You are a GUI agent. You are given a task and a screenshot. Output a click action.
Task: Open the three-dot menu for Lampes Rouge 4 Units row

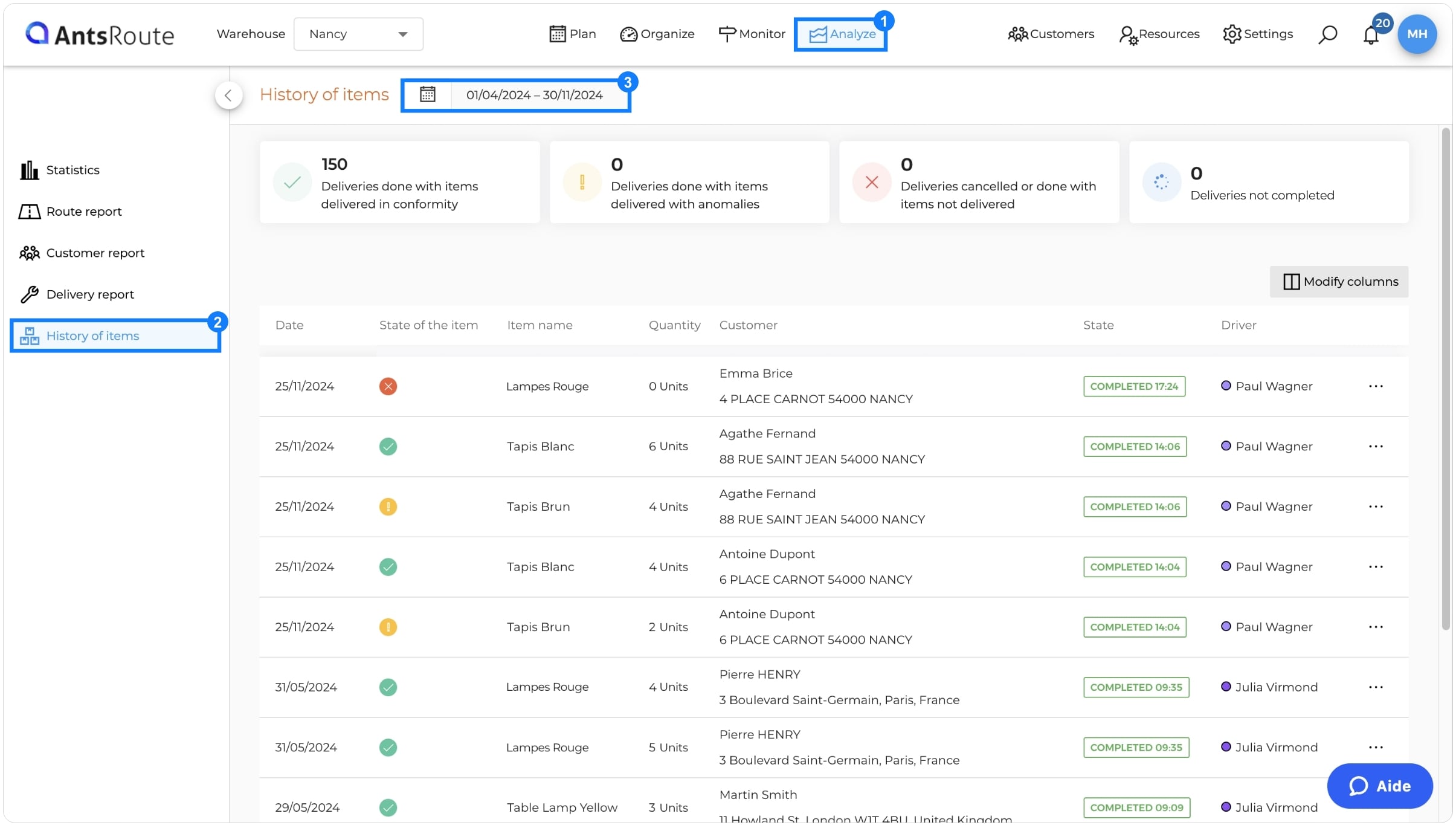[x=1376, y=687]
